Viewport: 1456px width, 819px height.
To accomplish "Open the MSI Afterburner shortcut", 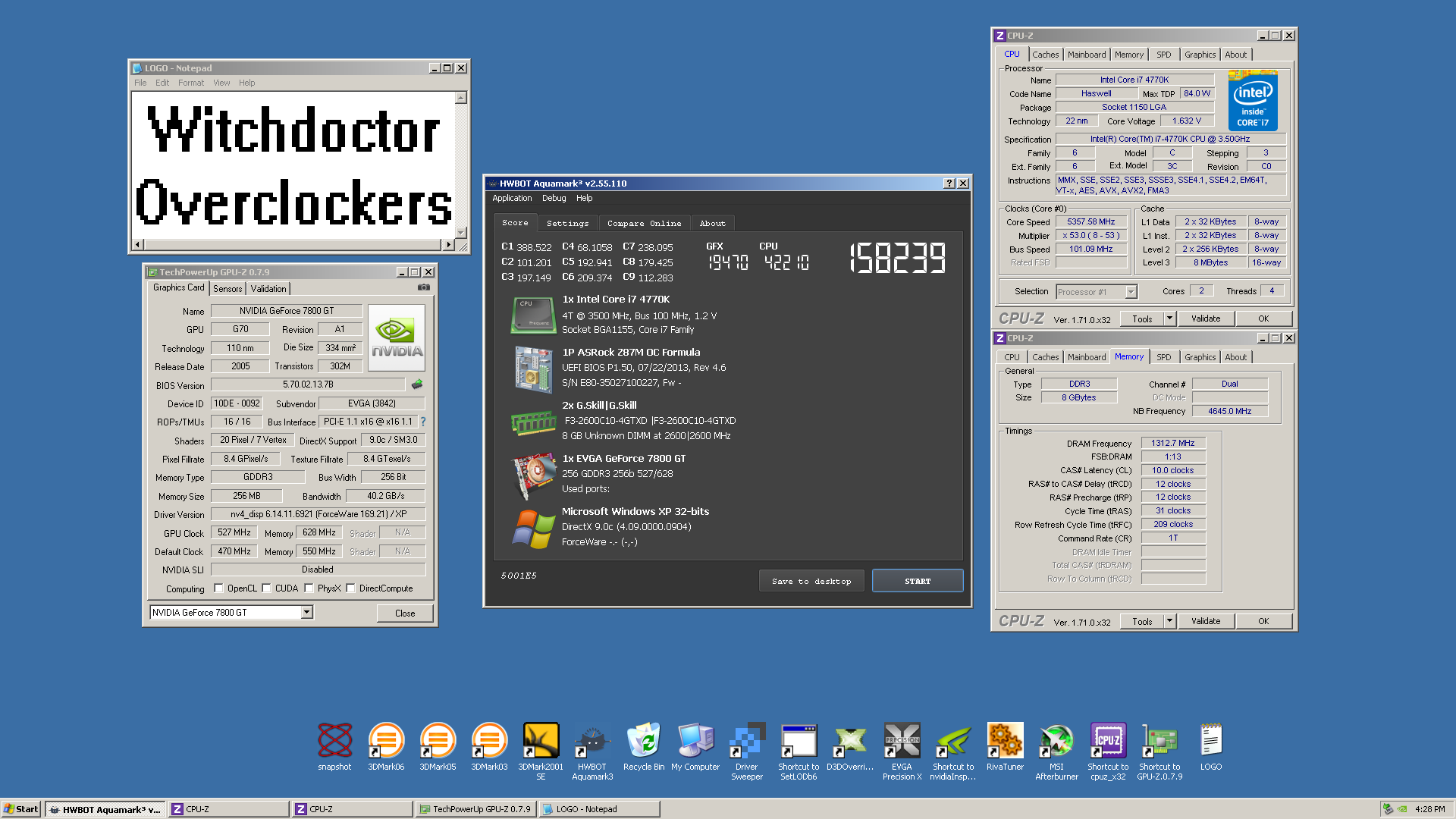I will point(1056,740).
